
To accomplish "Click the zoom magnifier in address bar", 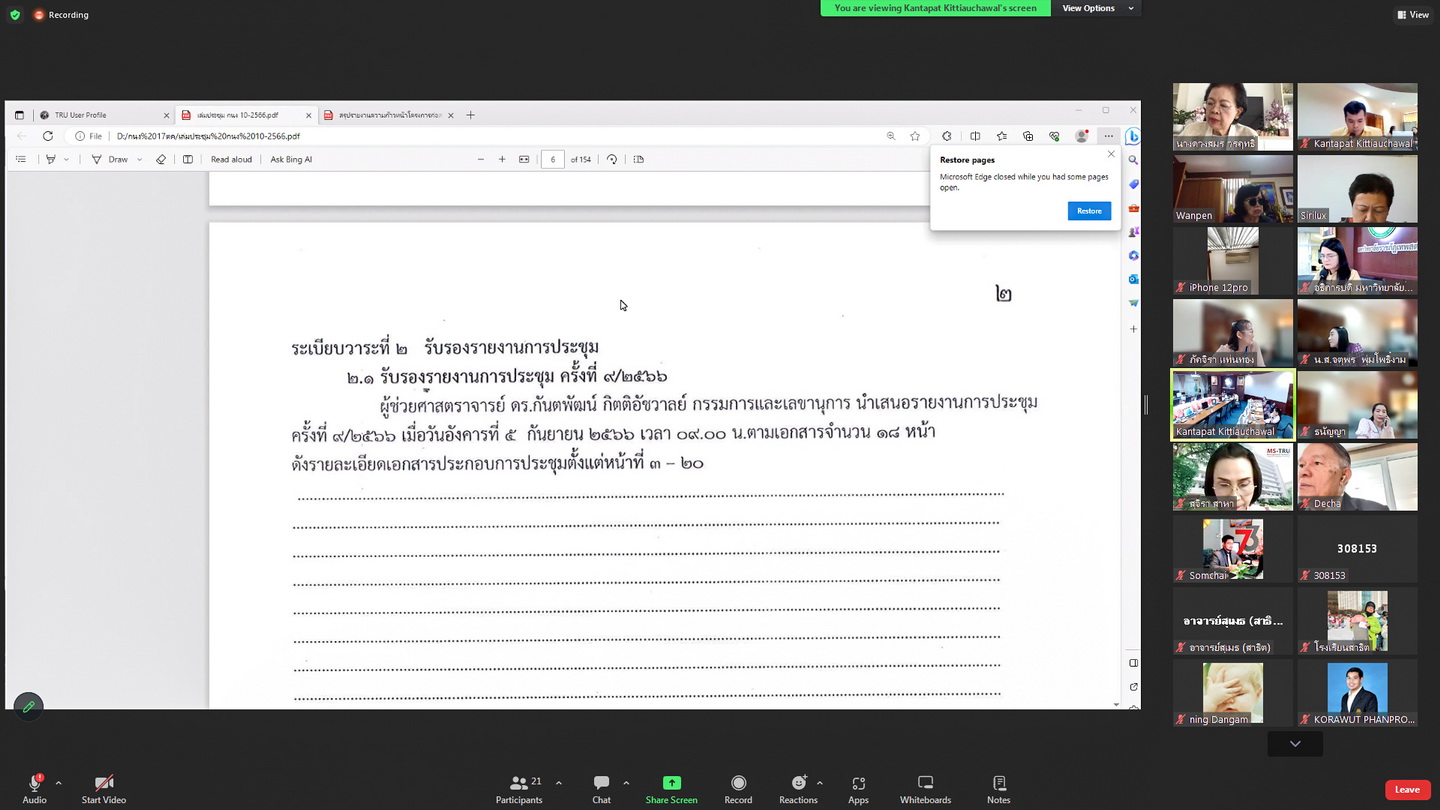I will [x=891, y=136].
